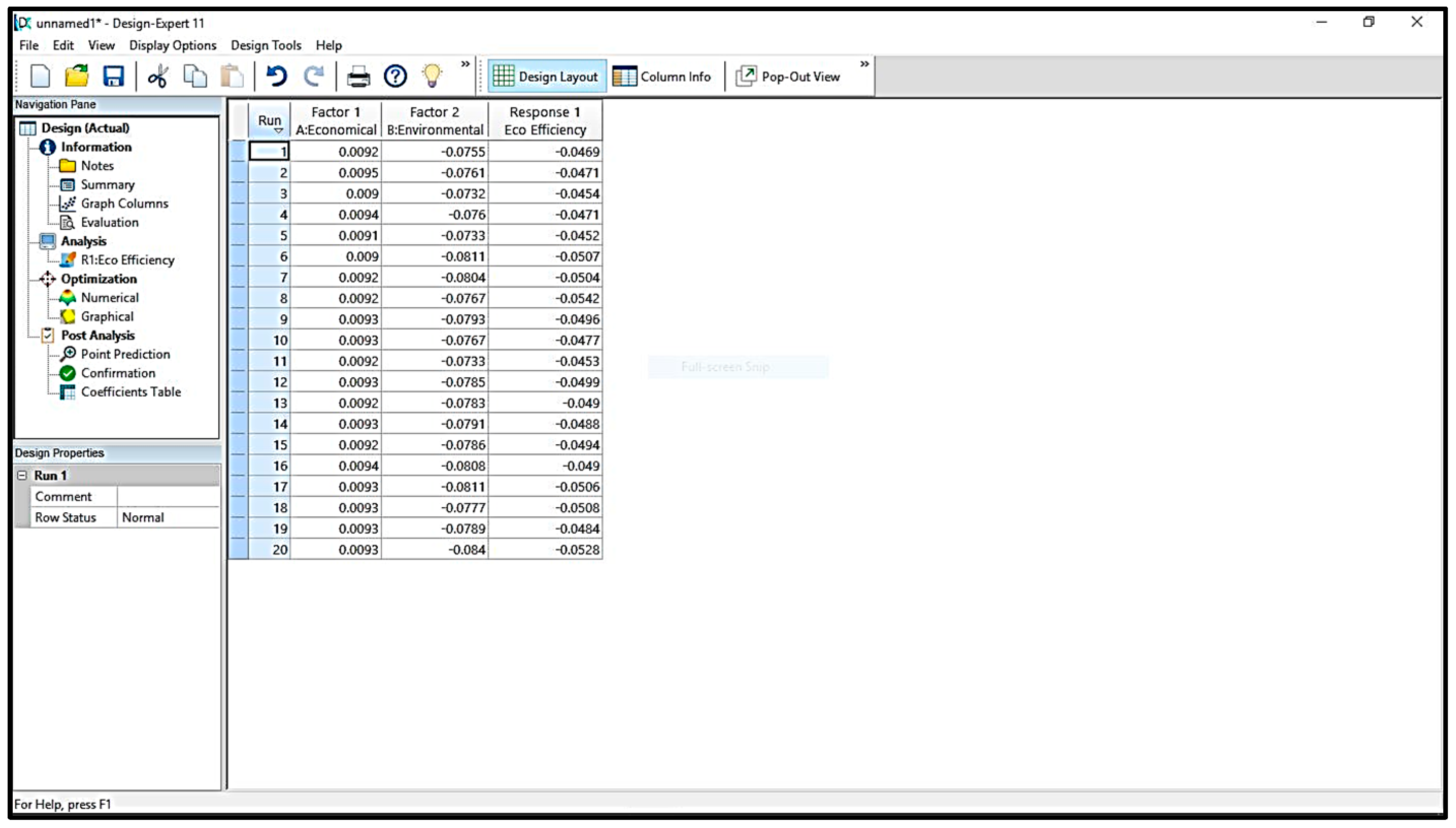
Task: Open Help question mark icon
Action: [x=395, y=76]
